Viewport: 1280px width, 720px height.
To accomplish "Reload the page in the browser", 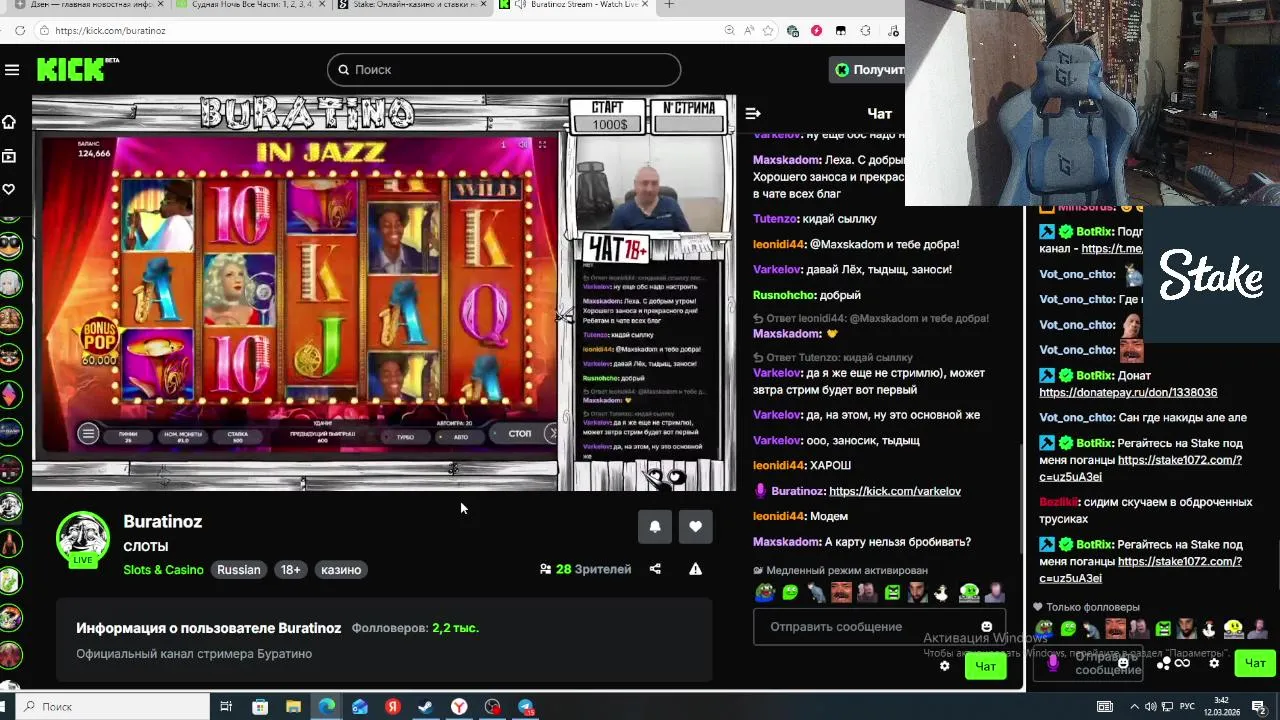I will [19, 31].
